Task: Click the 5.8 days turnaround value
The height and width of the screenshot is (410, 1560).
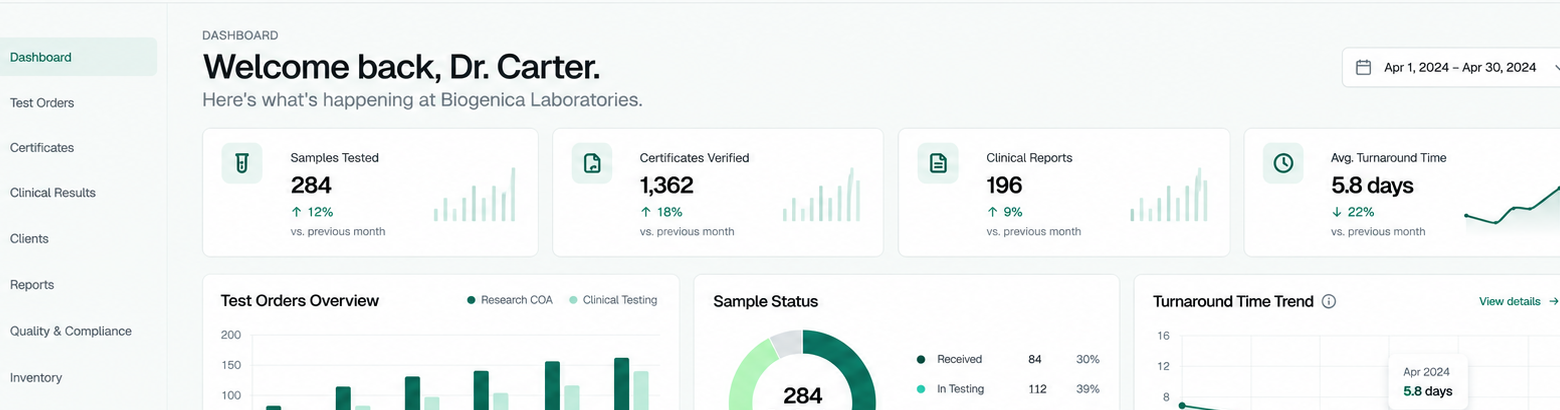Action: click(1372, 185)
